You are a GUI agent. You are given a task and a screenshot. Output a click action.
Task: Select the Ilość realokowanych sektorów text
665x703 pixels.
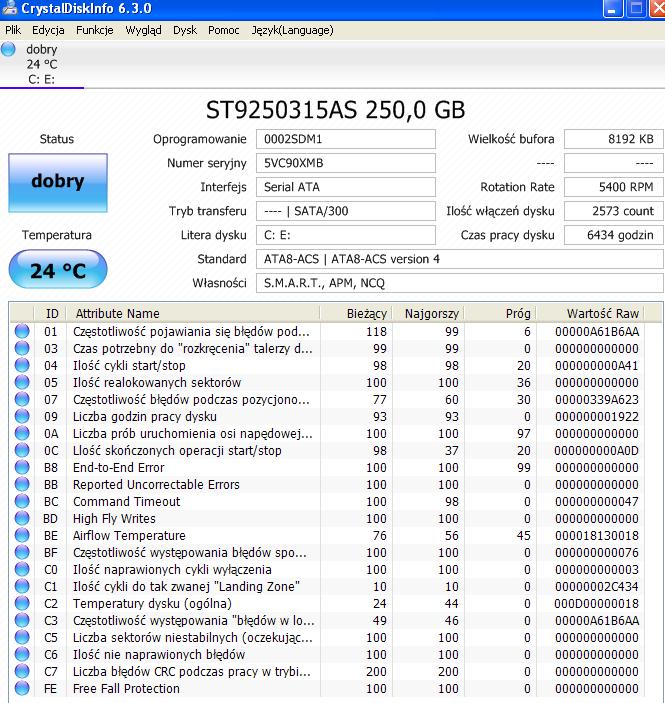click(157, 382)
